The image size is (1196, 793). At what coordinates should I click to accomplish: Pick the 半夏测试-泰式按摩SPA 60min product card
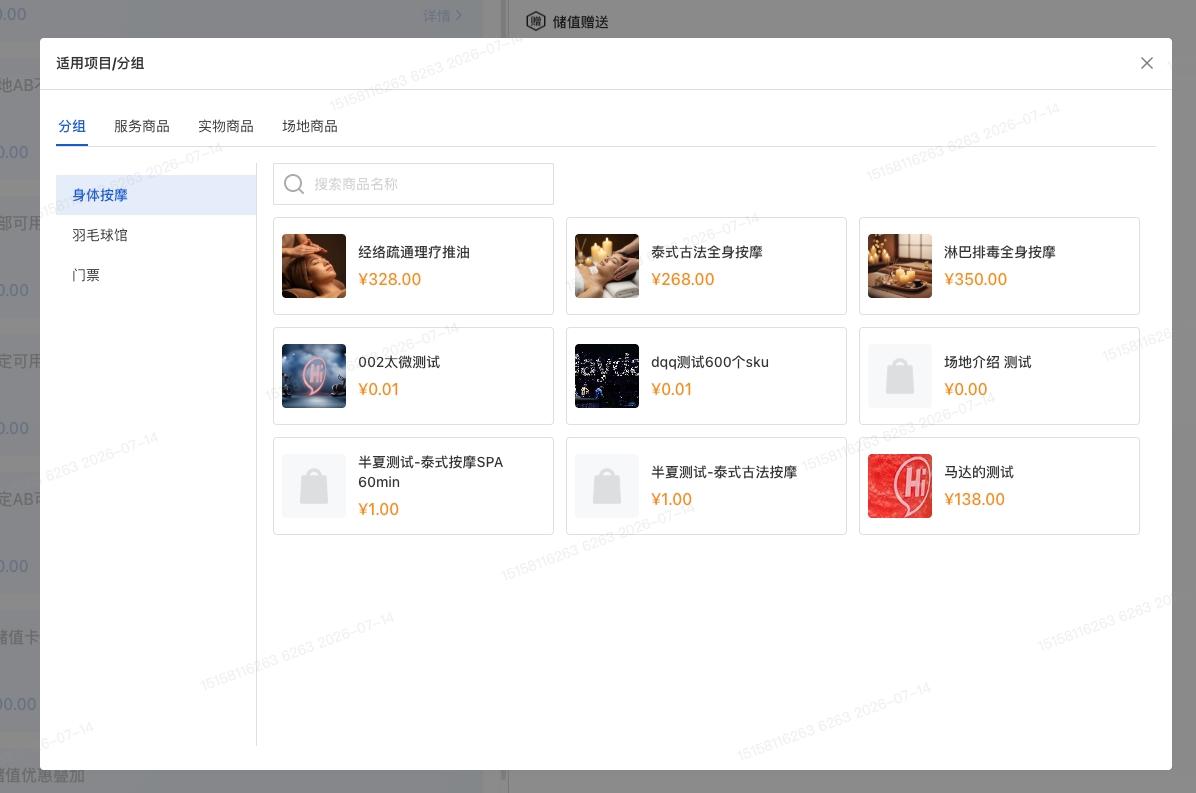click(x=413, y=486)
